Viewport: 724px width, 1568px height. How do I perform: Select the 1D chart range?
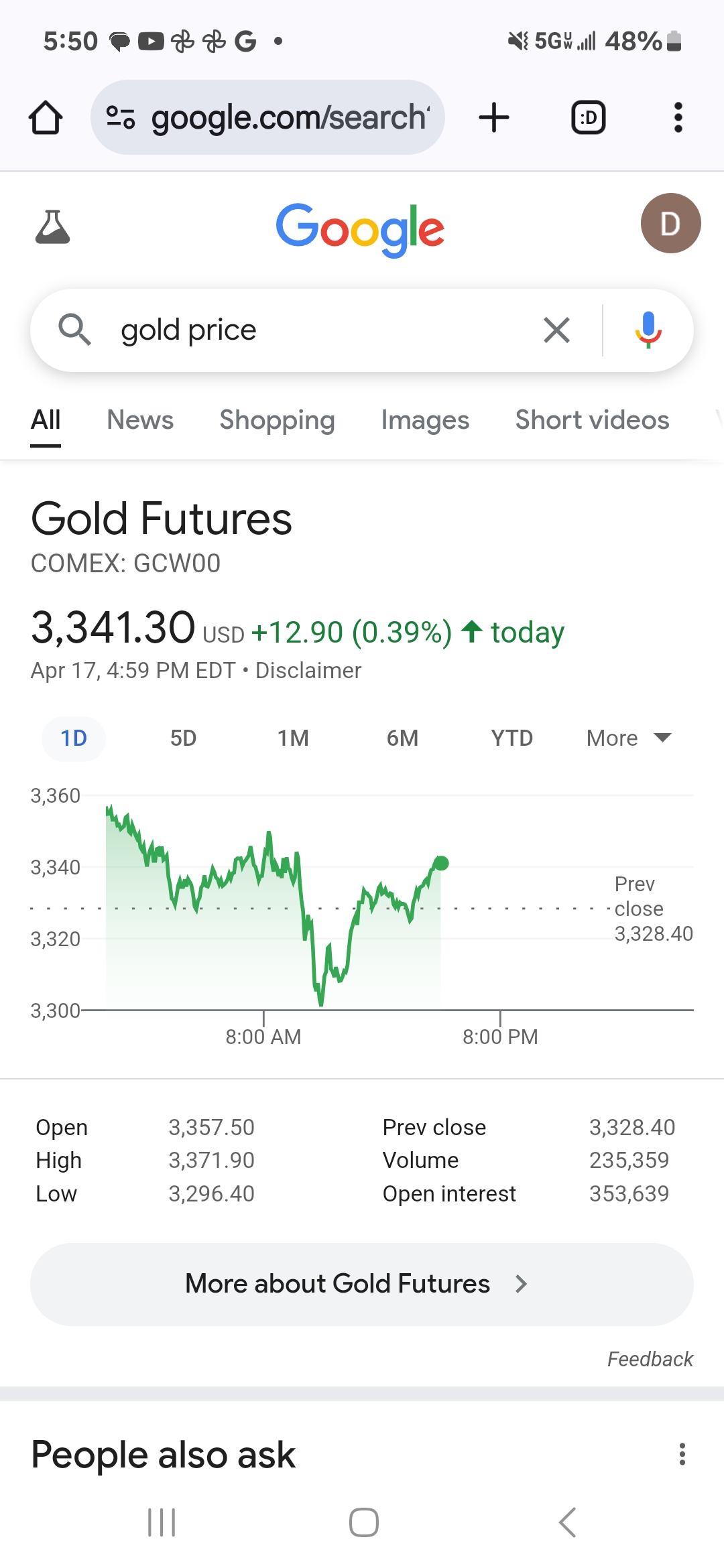pyautogui.click(x=74, y=738)
